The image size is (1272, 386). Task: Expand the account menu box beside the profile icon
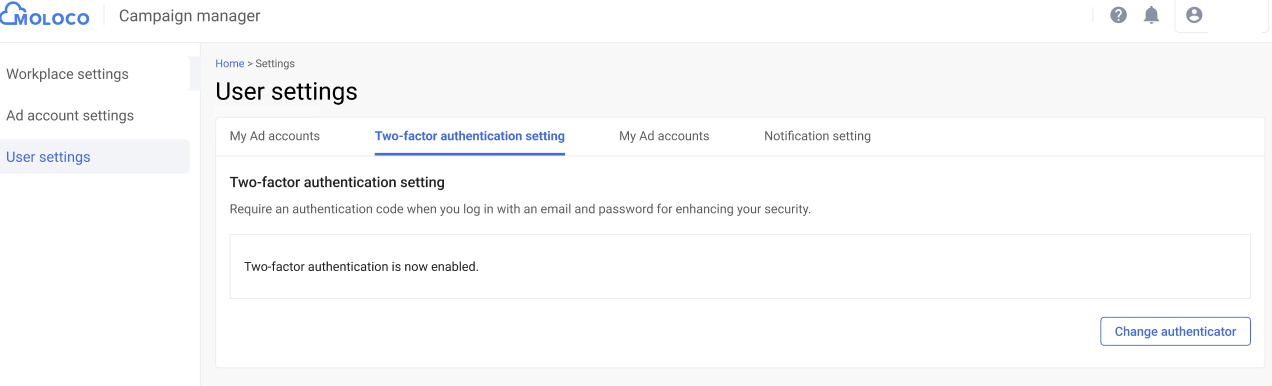click(1222, 16)
